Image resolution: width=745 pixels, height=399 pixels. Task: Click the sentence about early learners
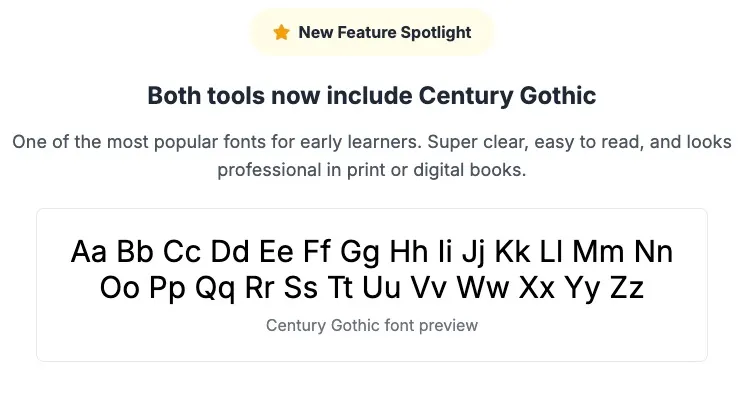[372, 142]
